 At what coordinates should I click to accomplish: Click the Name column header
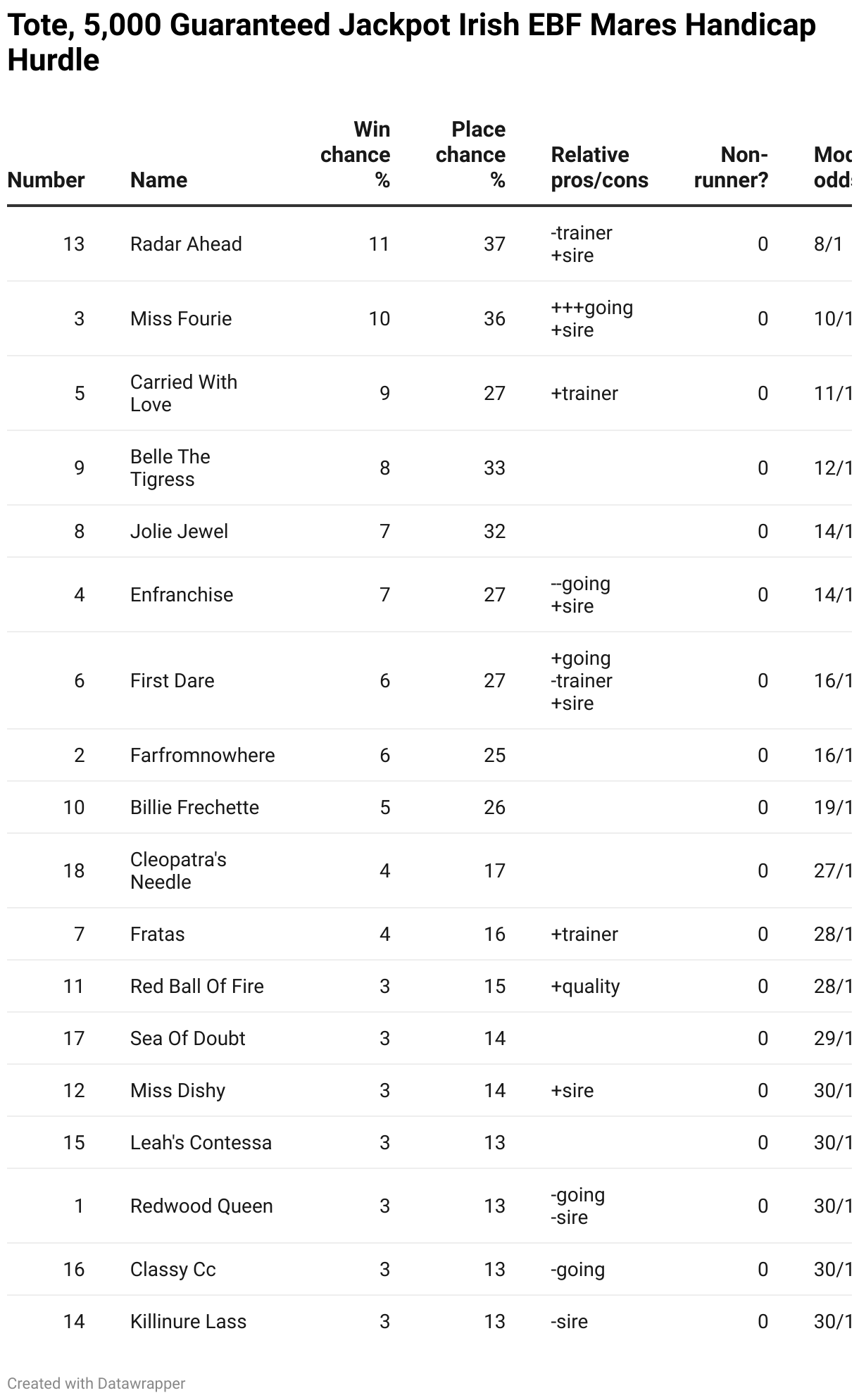coord(158,180)
